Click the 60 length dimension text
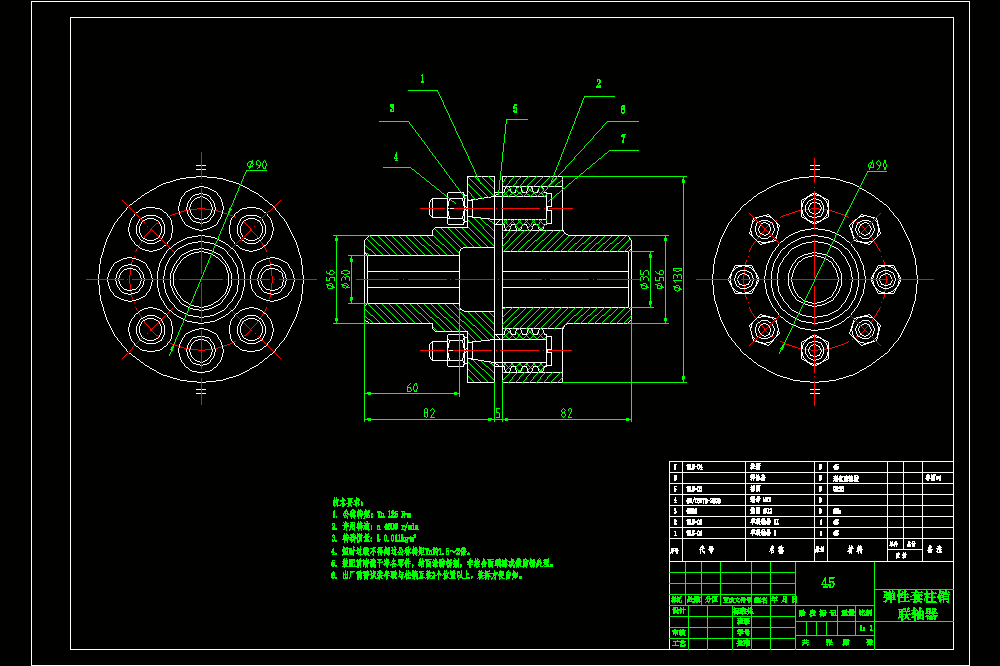1000x666 pixels. 412,388
